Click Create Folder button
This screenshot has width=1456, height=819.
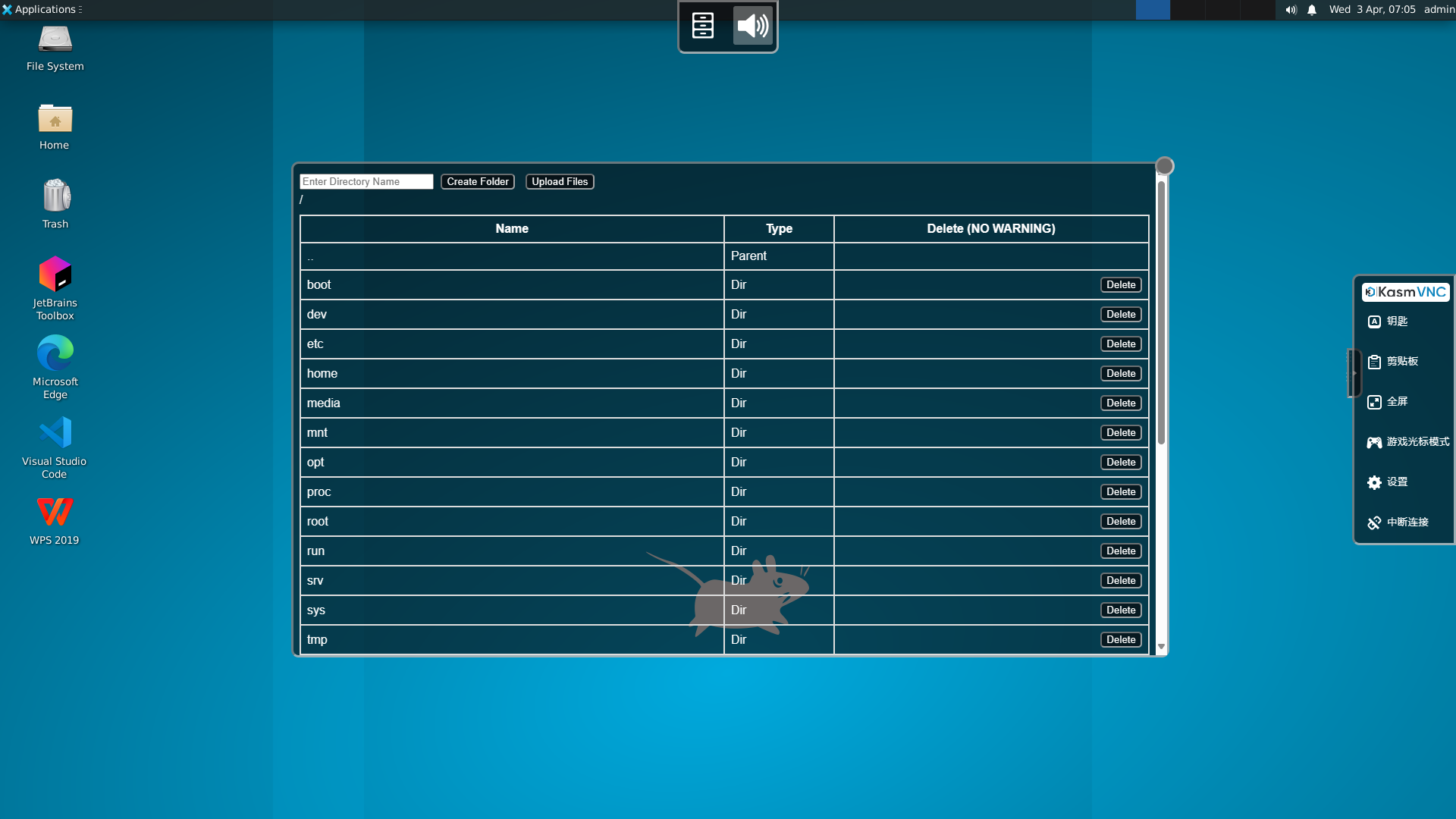[477, 181]
